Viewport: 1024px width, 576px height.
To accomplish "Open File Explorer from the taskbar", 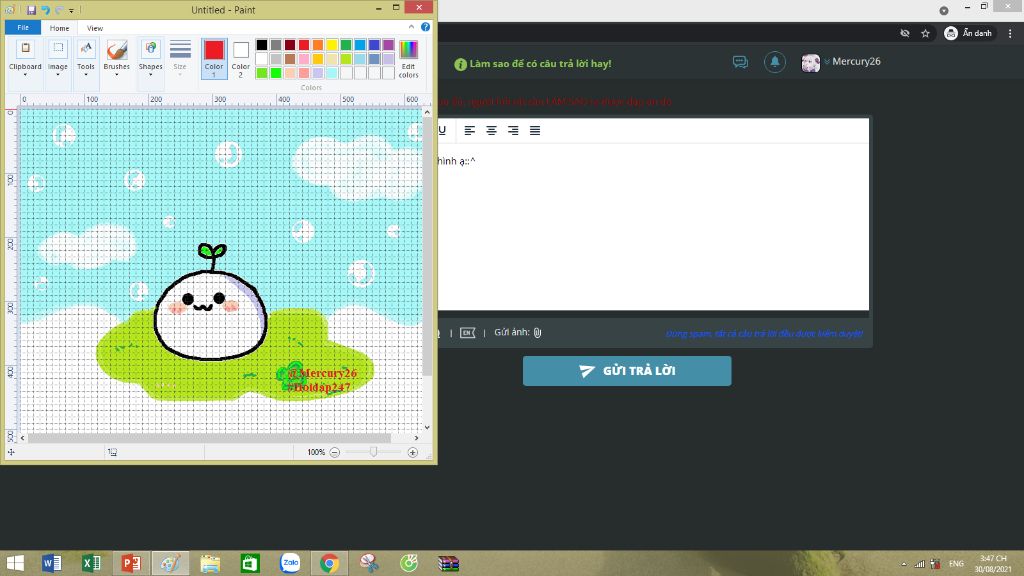I will [x=210, y=563].
